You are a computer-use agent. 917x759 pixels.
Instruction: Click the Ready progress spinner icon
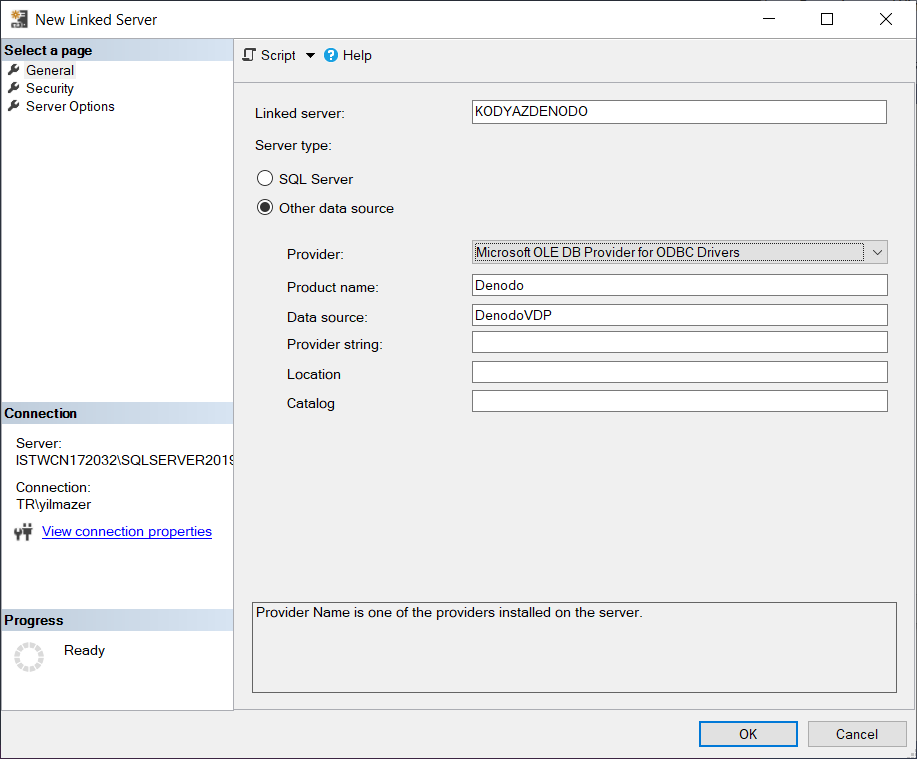pyautogui.click(x=29, y=657)
